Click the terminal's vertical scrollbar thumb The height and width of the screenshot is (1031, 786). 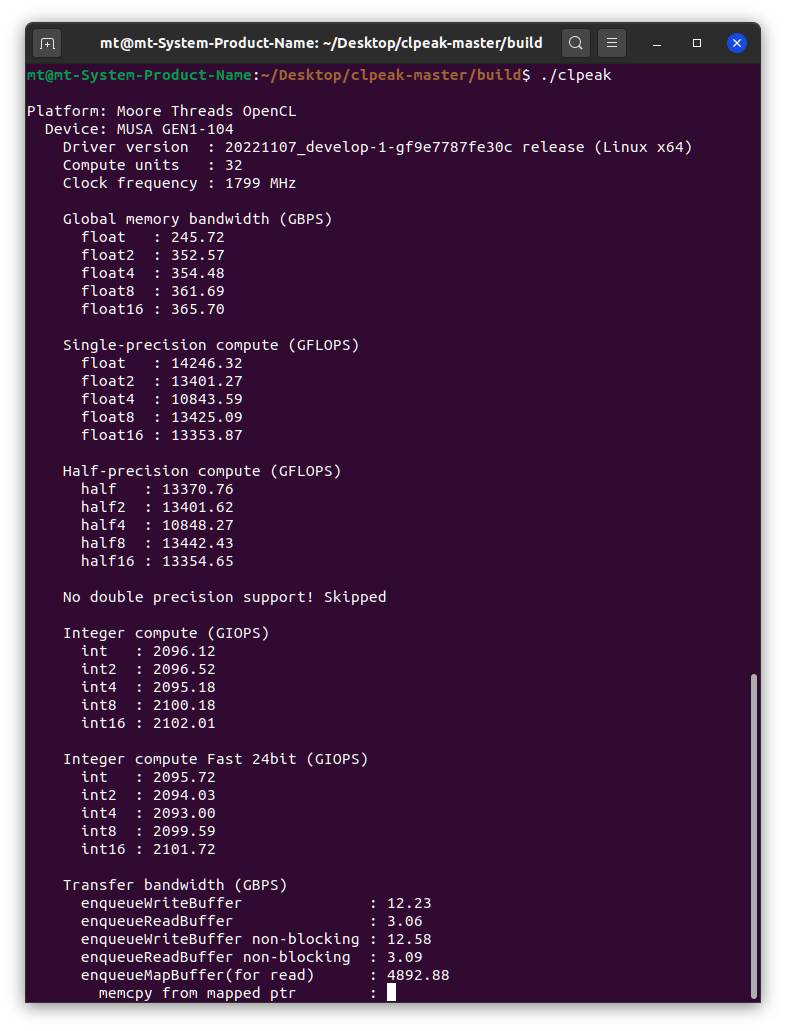click(x=754, y=835)
